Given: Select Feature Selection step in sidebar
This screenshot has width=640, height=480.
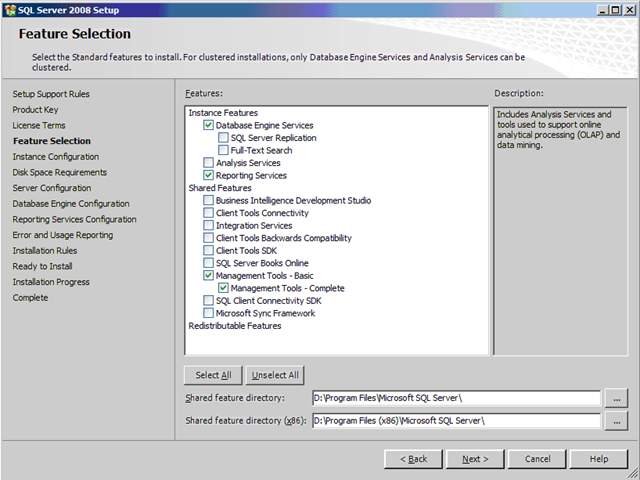Looking at the screenshot, I should click(x=52, y=141).
